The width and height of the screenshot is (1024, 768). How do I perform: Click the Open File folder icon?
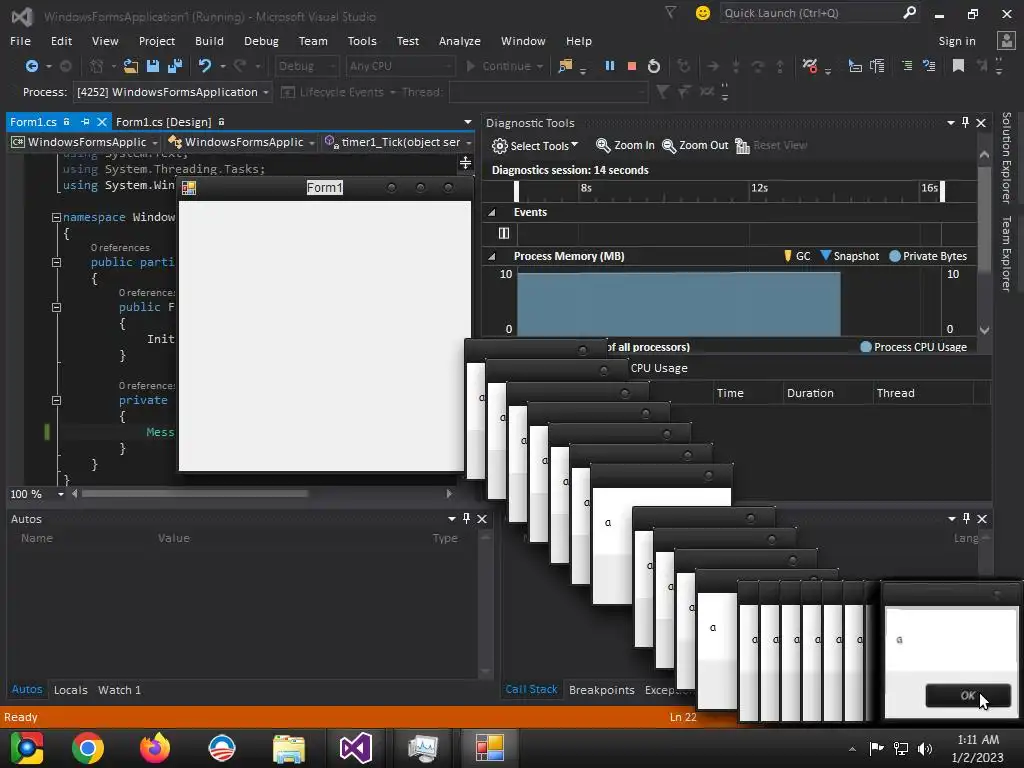tap(131, 66)
